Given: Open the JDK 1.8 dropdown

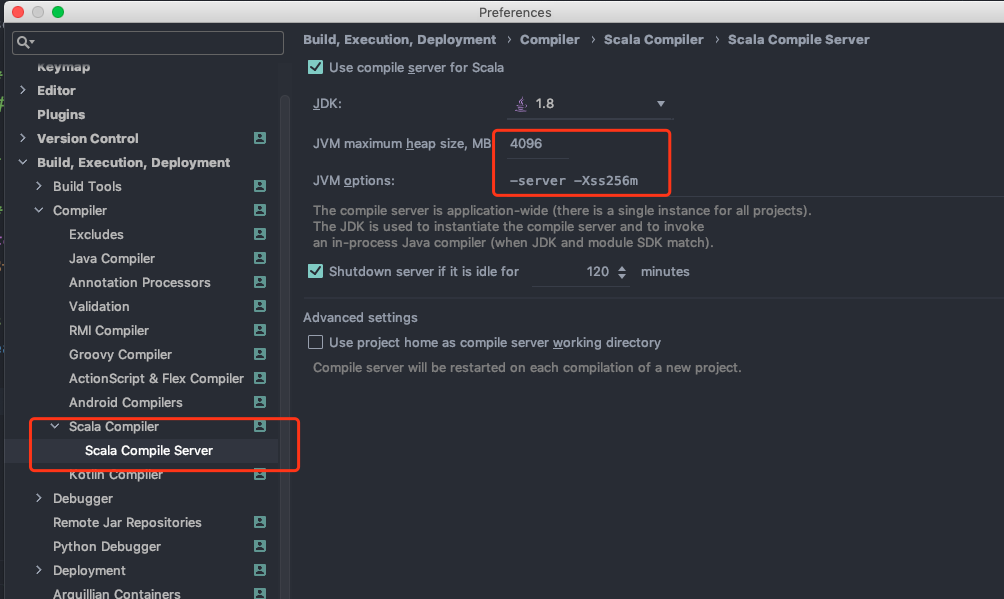Looking at the screenshot, I should coord(590,104).
